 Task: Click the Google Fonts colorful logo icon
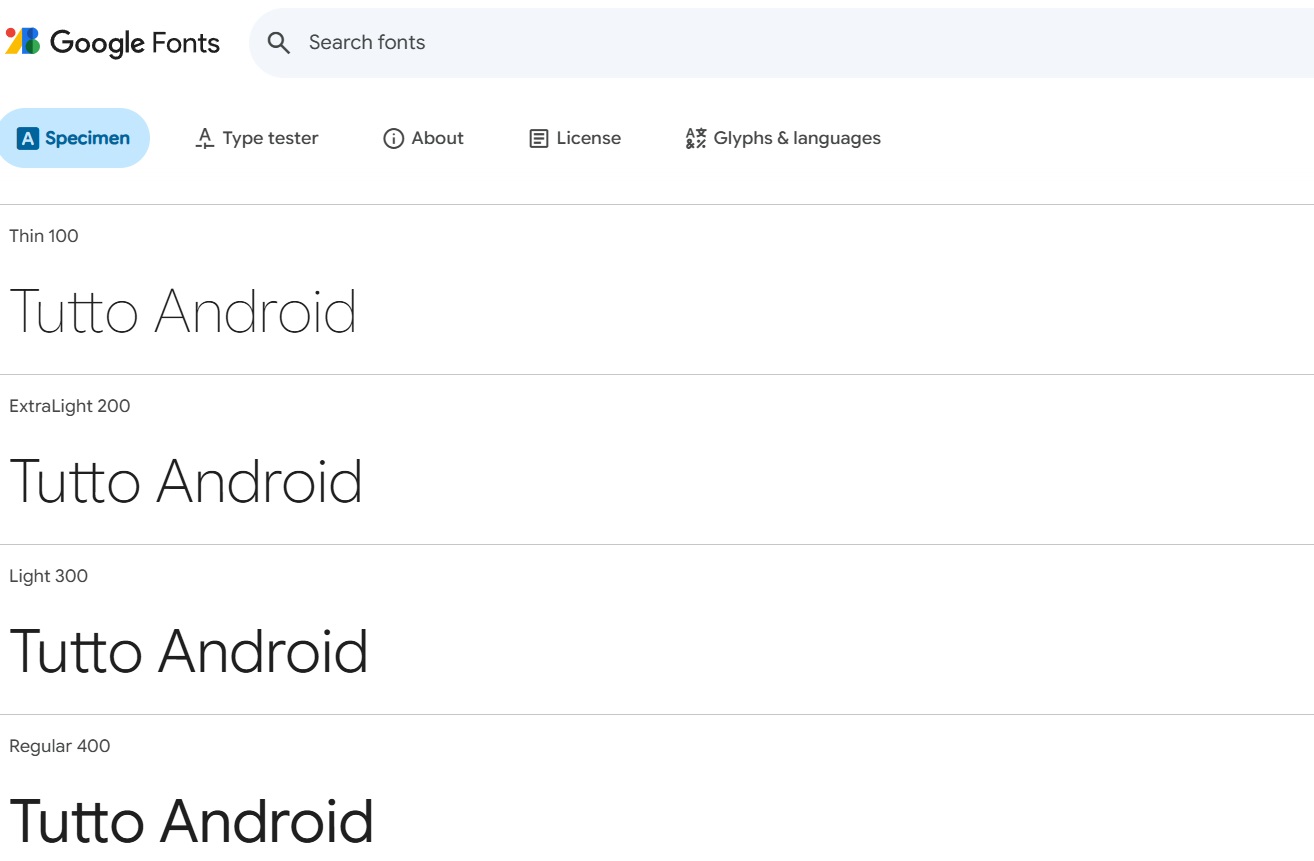click(22, 42)
